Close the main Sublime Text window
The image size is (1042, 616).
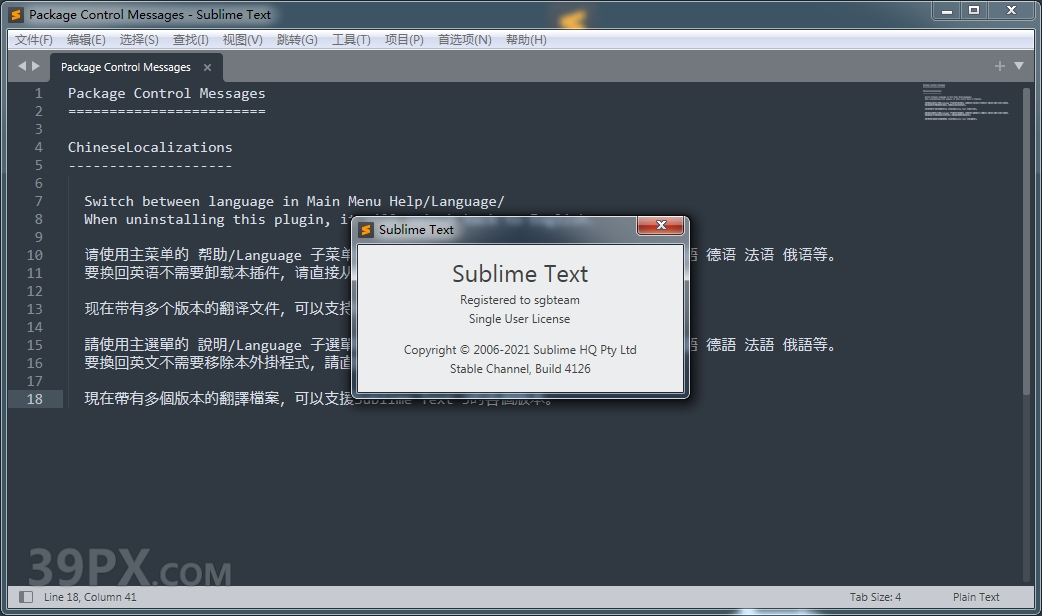point(1011,11)
